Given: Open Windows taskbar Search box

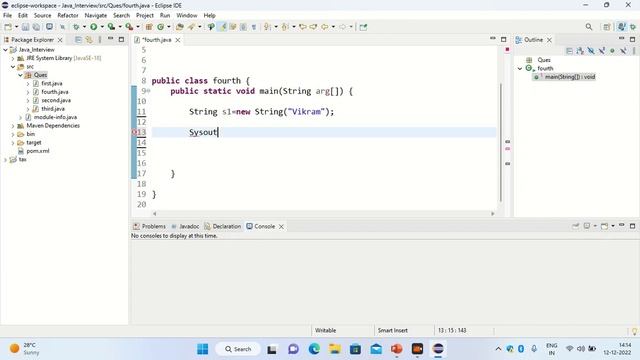Looking at the screenshot, I should coord(238,349).
